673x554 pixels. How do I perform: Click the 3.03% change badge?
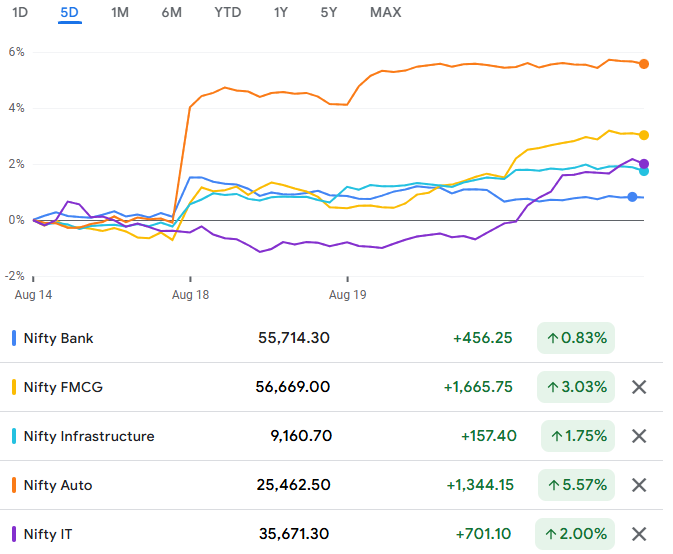(576, 387)
